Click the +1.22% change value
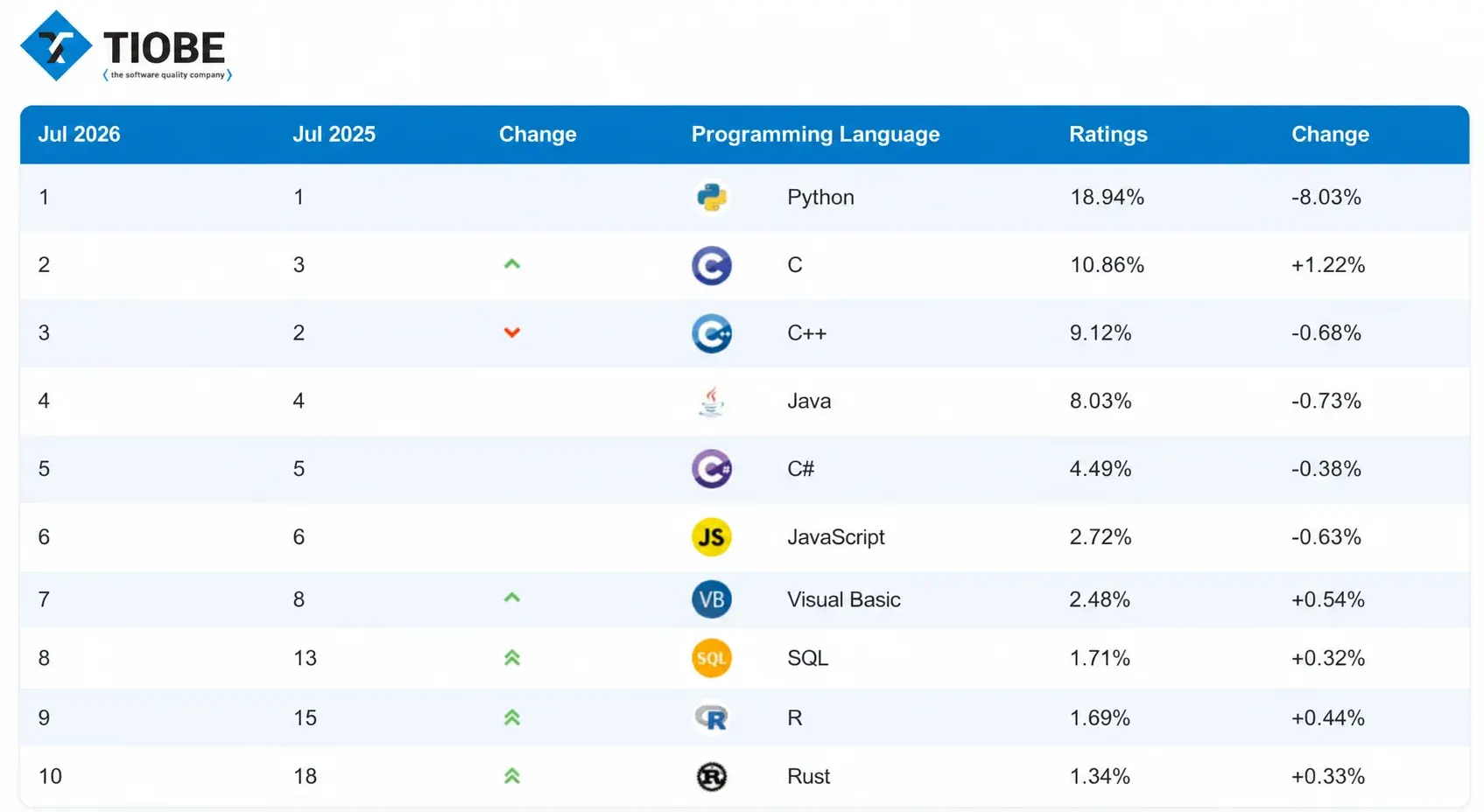The image size is (1484, 812). click(1327, 264)
